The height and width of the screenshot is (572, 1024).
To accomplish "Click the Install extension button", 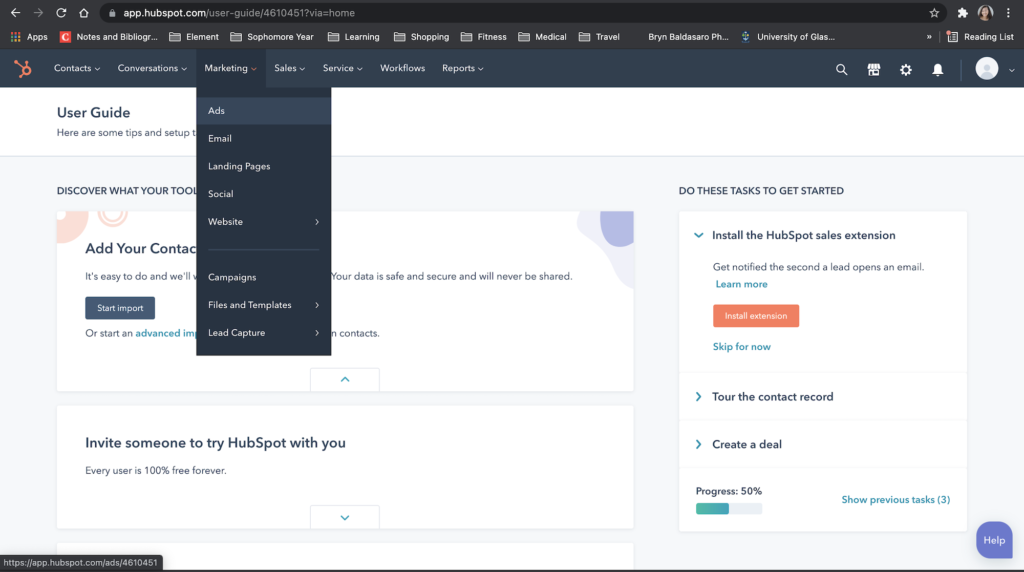I will tap(756, 316).
